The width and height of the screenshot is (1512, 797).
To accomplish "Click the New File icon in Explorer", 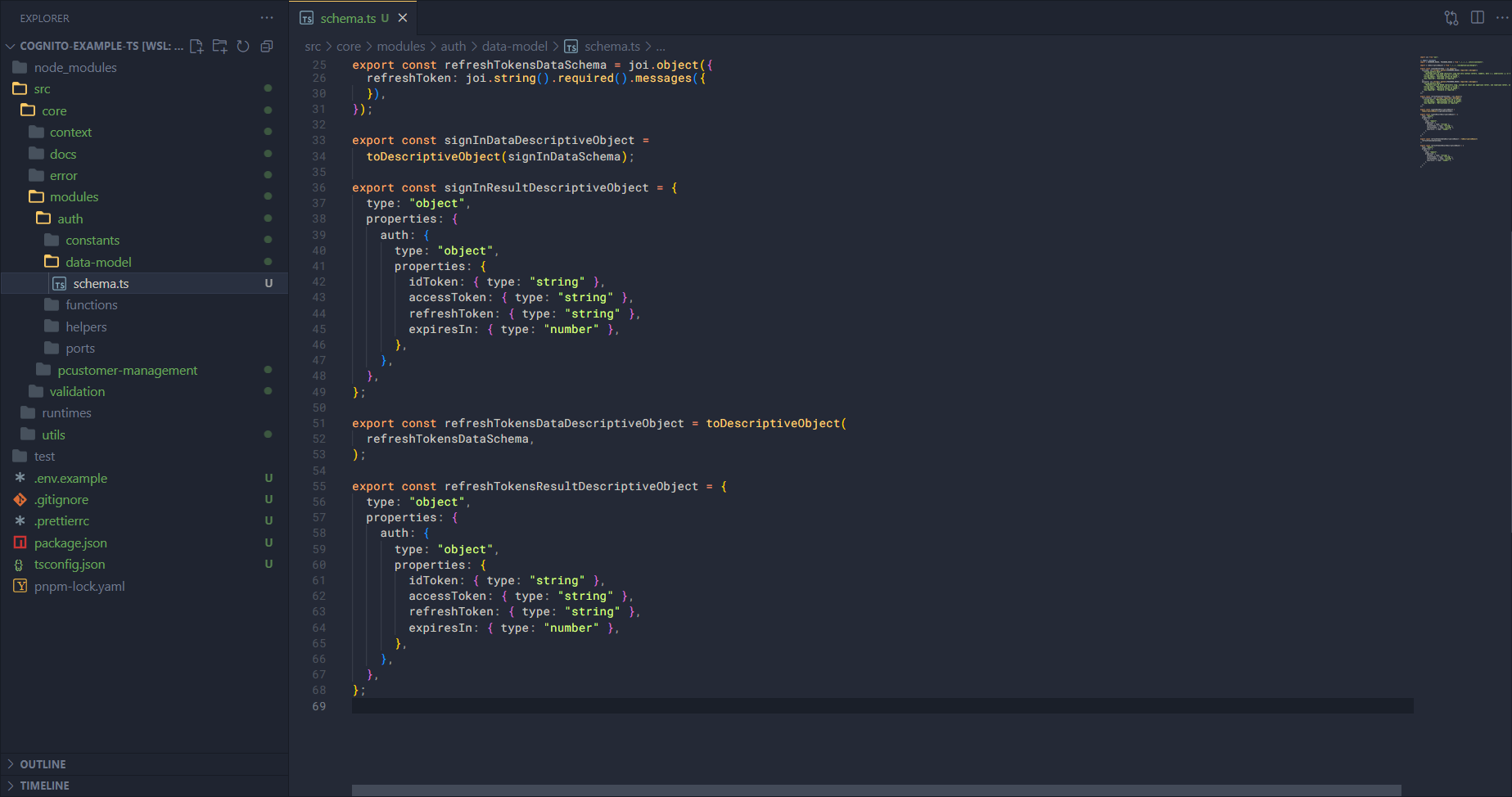I will (x=196, y=47).
